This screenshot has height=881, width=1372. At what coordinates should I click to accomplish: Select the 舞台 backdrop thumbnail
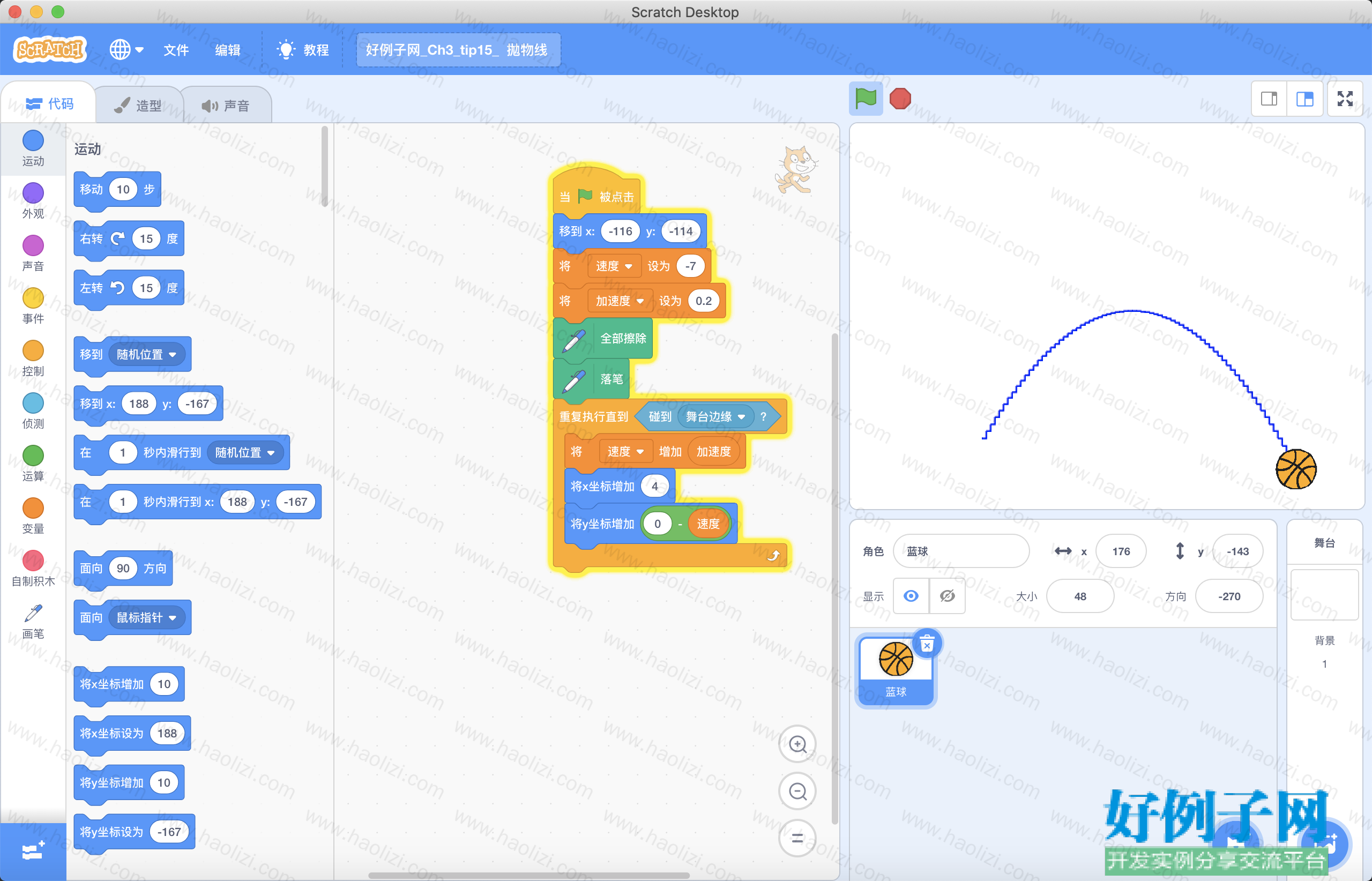click(x=1324, y=594)
